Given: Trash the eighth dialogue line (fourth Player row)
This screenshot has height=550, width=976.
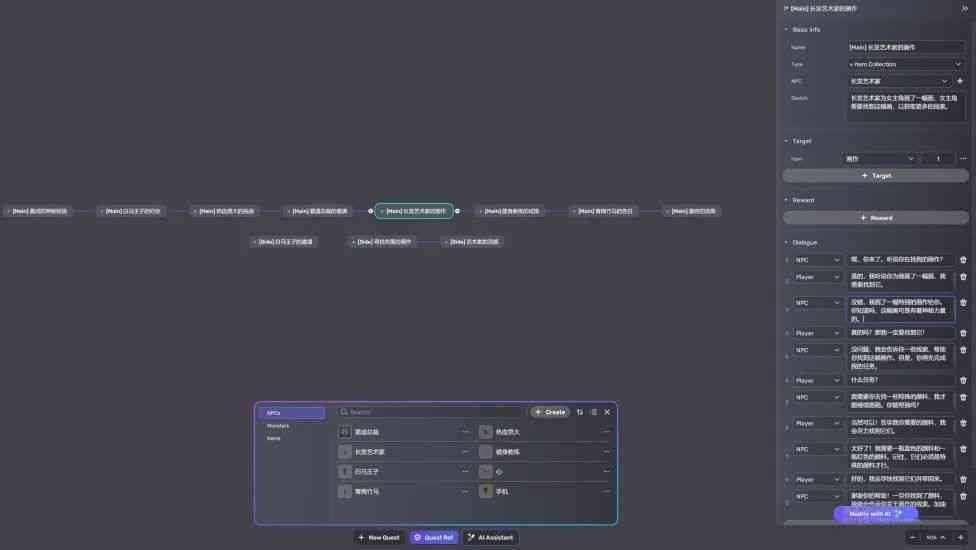Looking at the screenshot, I should 963,424.
